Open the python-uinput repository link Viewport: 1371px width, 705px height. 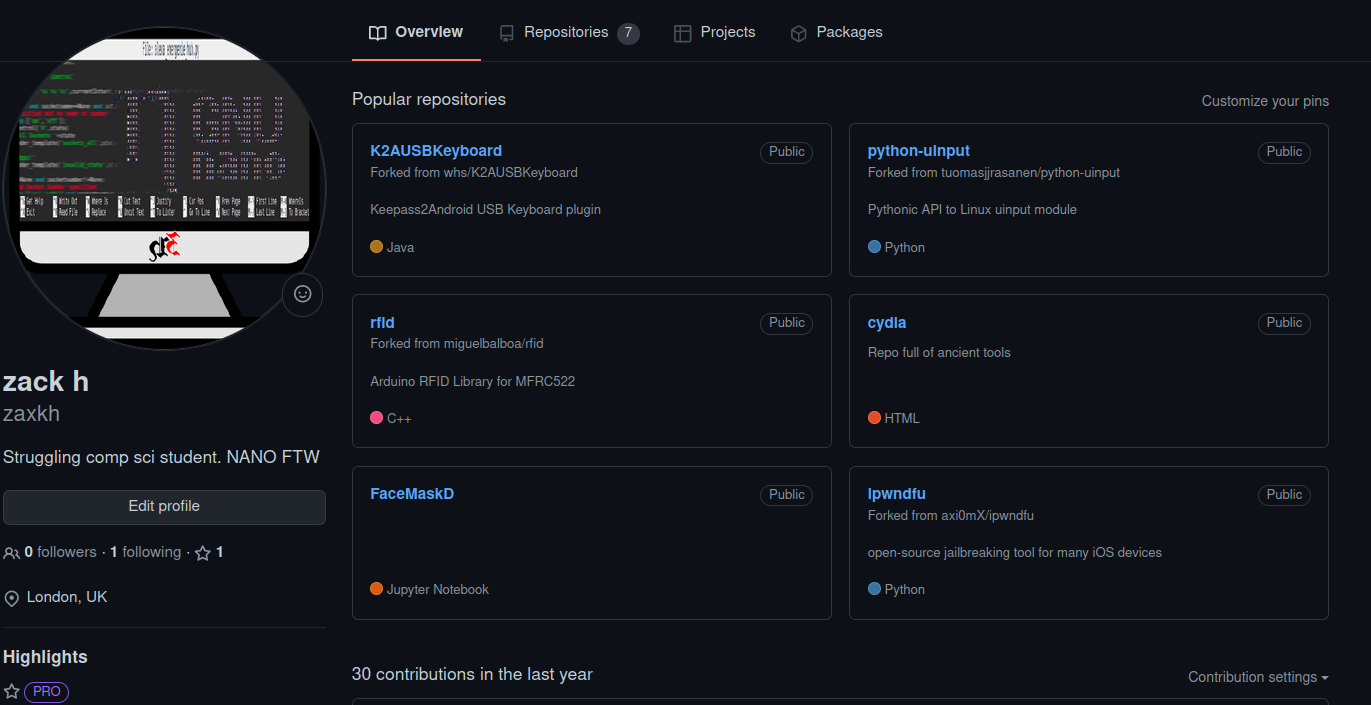(918, 151)
